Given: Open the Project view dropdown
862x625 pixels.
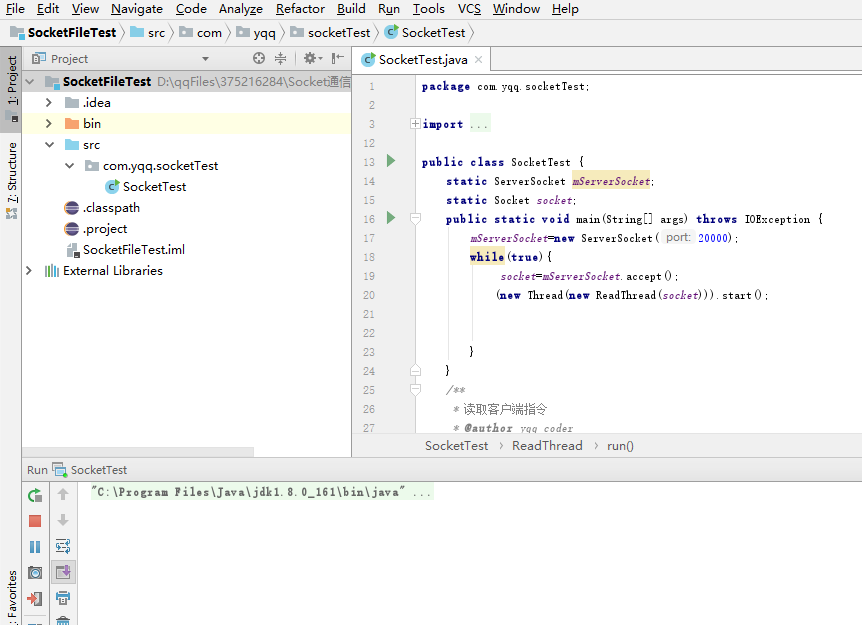Looking at the screenshot, I should coord(206,59).
